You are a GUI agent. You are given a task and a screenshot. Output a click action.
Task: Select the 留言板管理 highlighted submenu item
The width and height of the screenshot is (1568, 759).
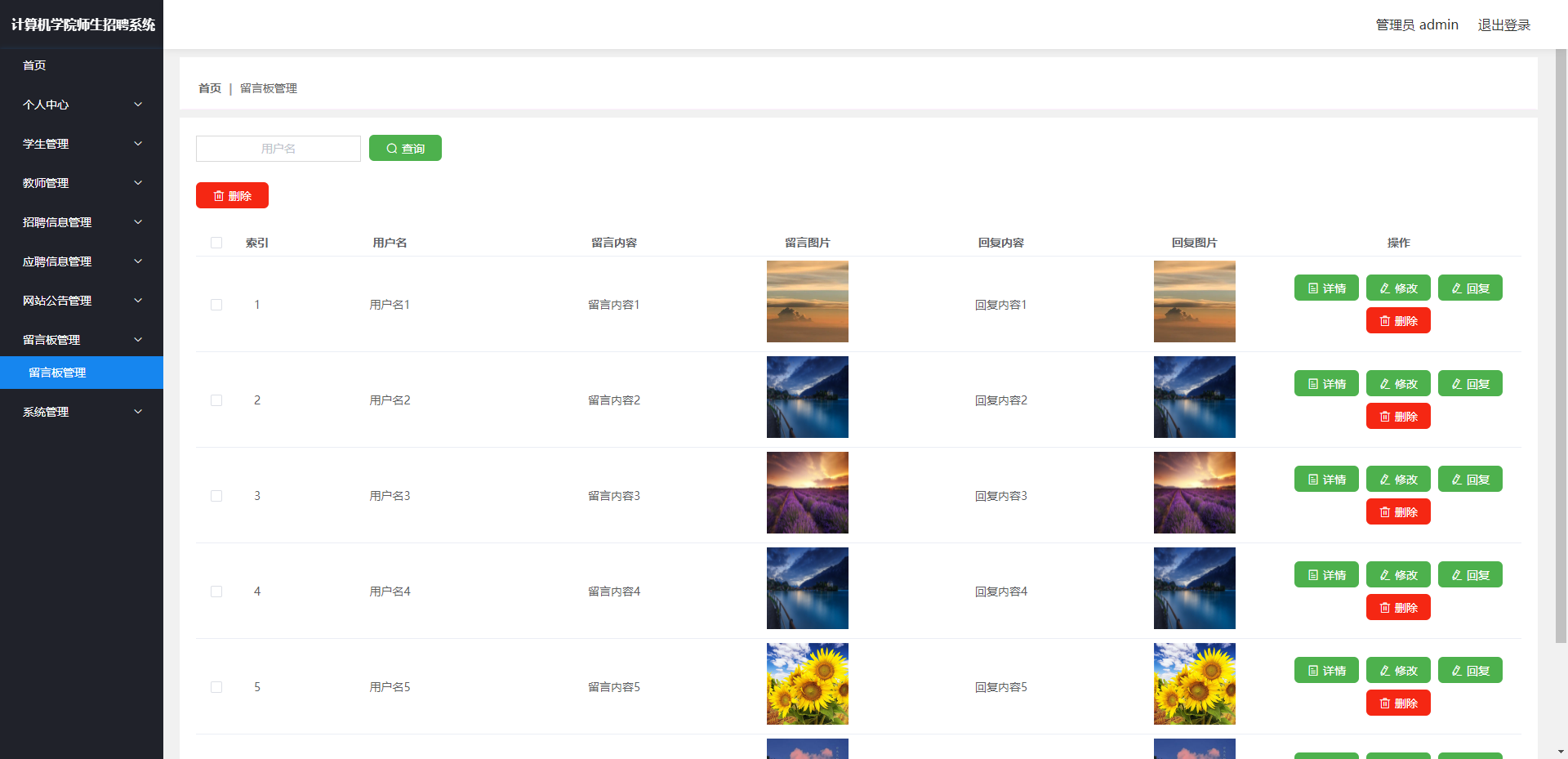click(57, 373)
